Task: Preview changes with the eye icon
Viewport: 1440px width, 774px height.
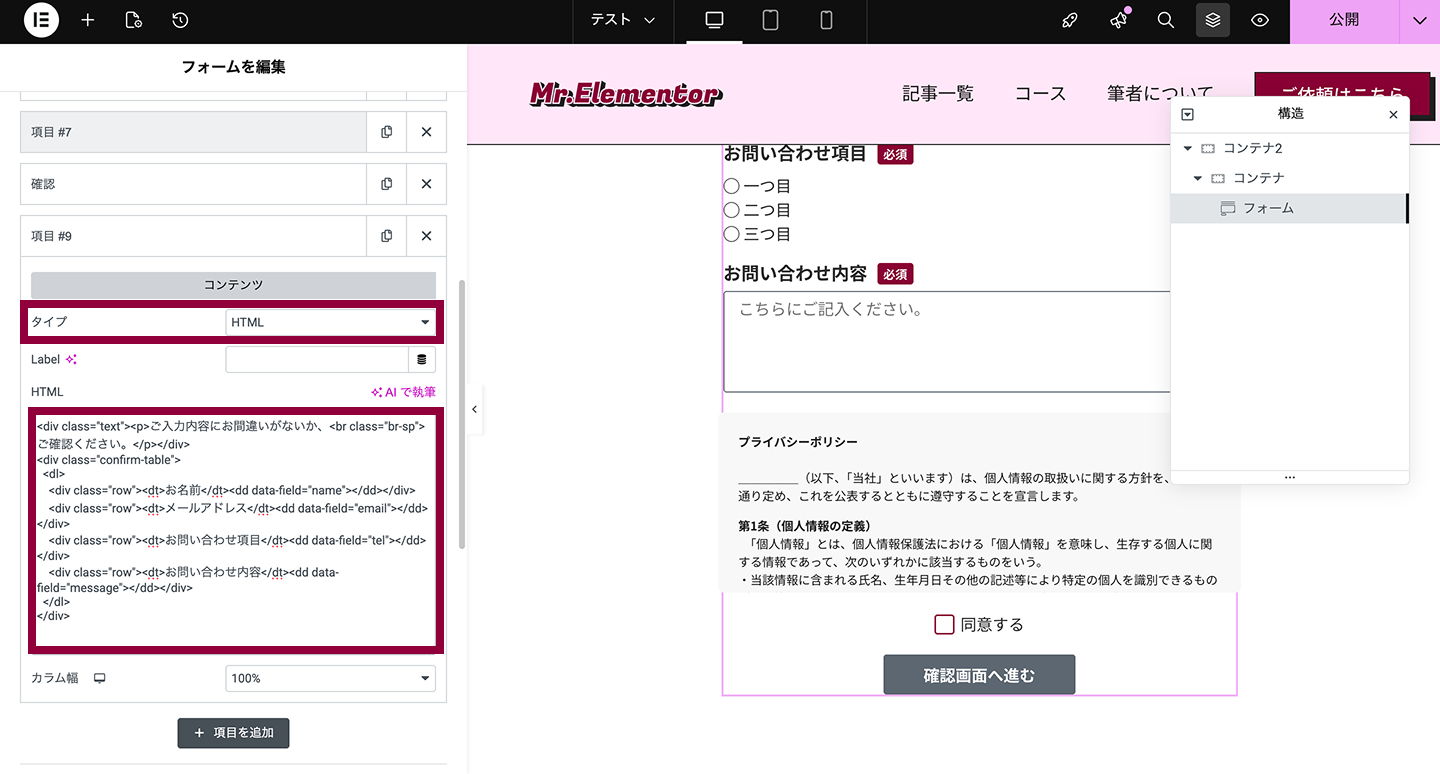Action: [x=1259, y=20]
